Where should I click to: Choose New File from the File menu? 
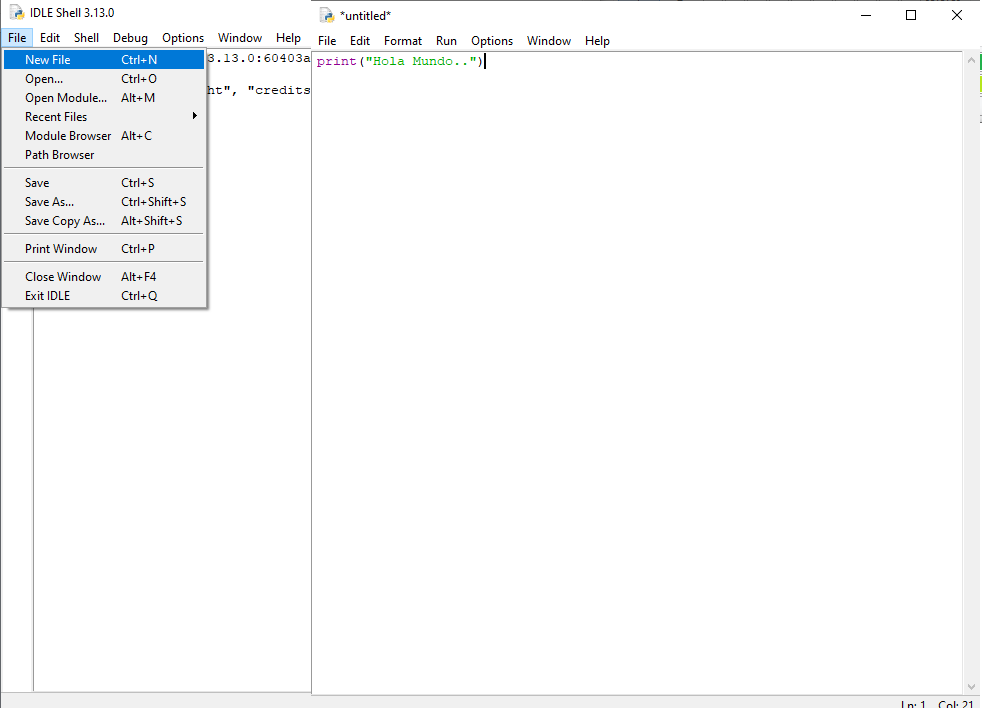(104, 60)
